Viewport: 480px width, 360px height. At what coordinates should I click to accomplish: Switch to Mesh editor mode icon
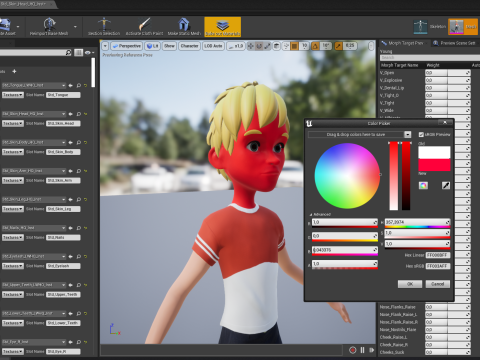(x=456, y=27)
